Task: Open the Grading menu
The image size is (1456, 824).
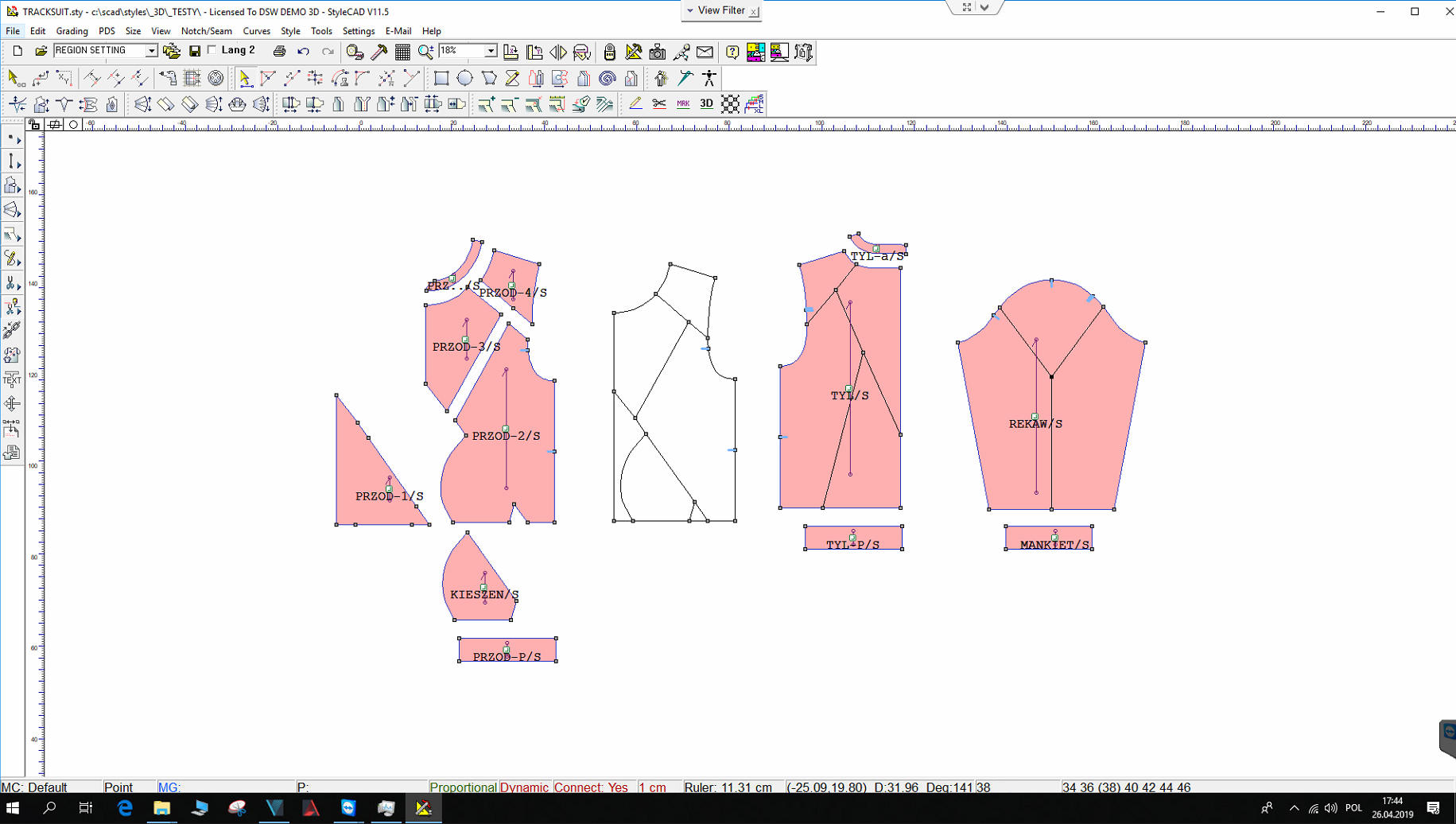Action: tap(72, 31)
